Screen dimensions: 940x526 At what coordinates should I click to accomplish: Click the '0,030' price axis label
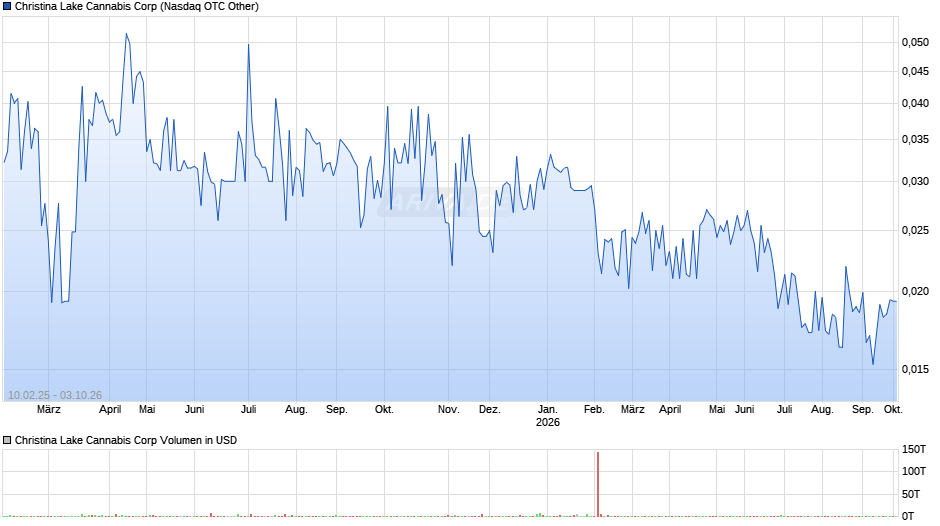(x=915, y=181)
